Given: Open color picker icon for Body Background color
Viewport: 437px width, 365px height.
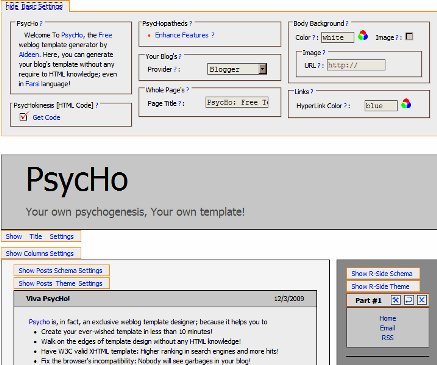Looking at the screenshot, I should pos(363,35).
